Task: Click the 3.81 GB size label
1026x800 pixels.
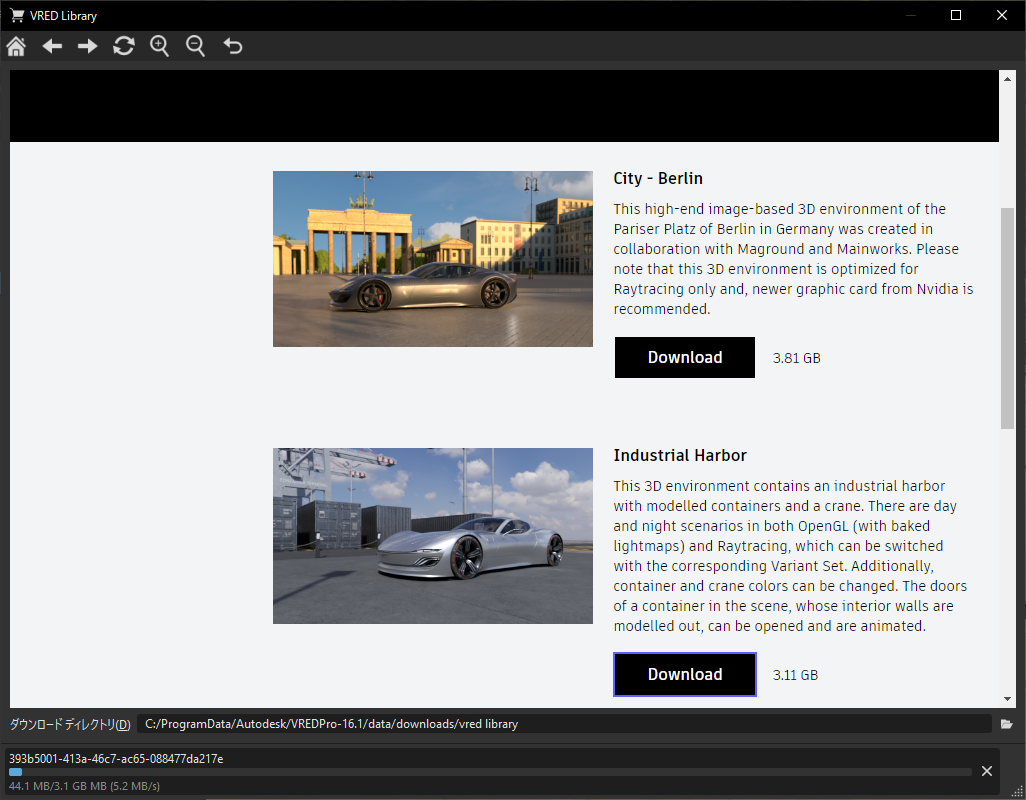Action: pyautogui.click(x=796, y=358)
